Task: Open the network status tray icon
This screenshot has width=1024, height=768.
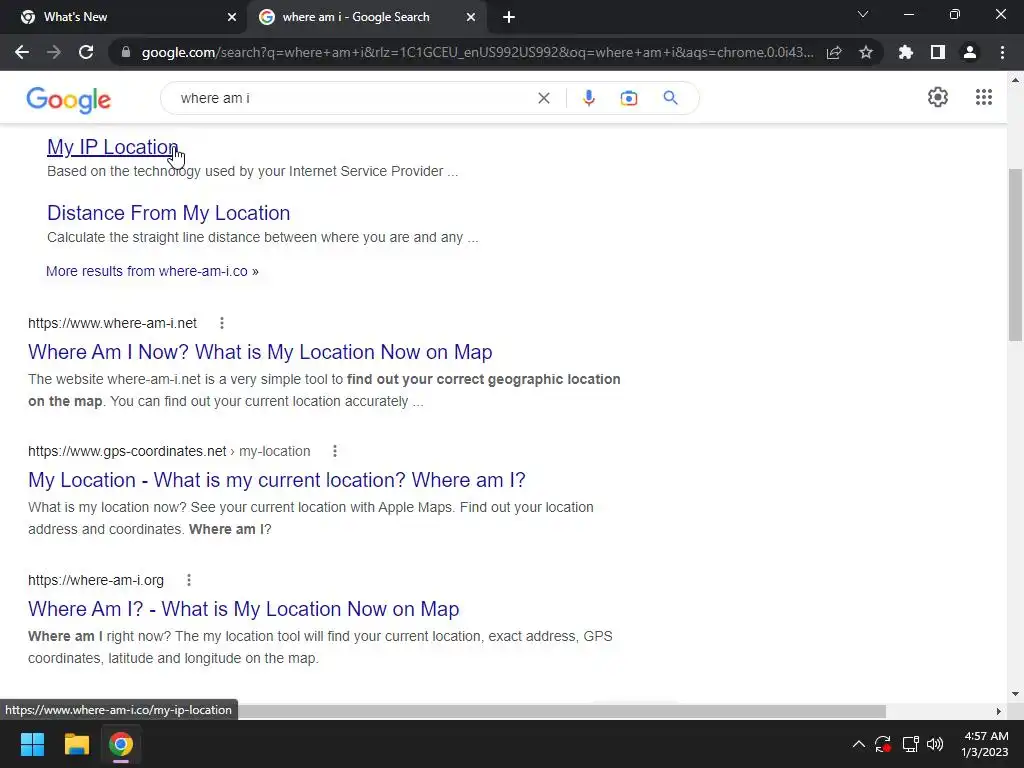Action: pyautogui.click(x=910, y=744)
